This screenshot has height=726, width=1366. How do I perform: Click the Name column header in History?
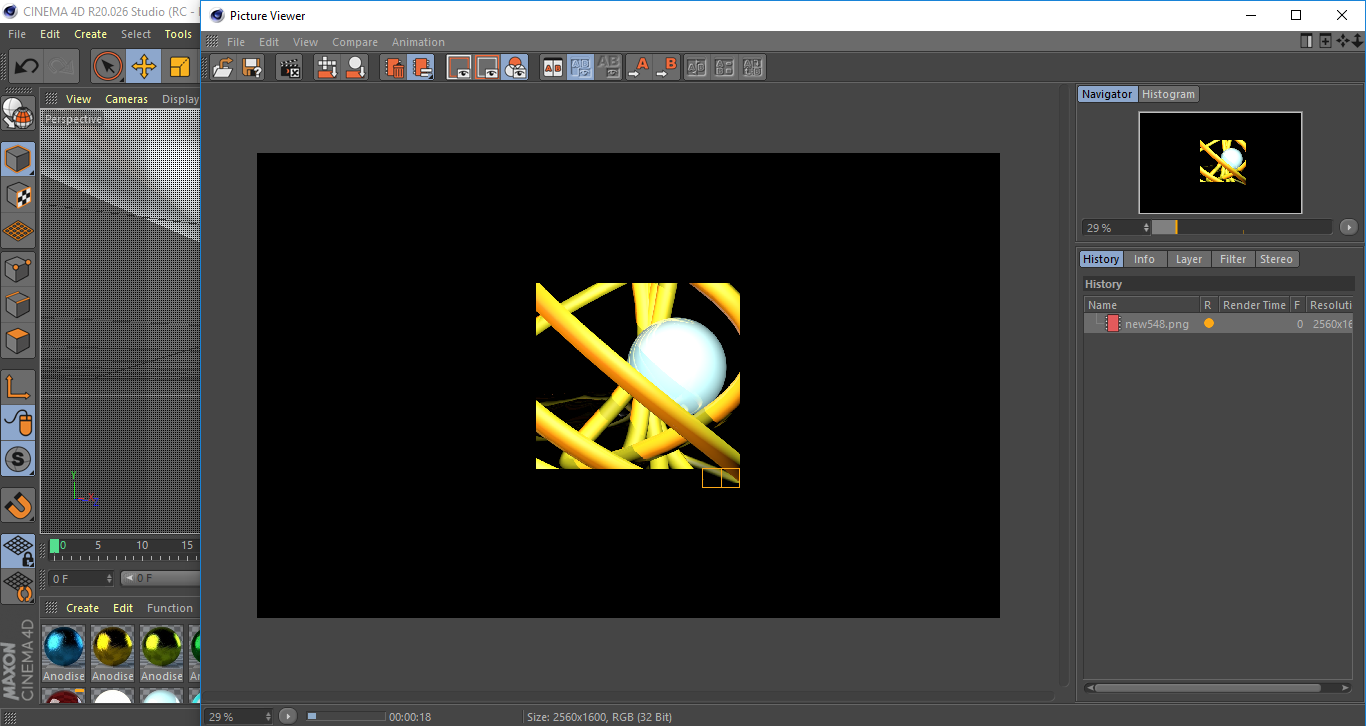[x=1142, y=305]
